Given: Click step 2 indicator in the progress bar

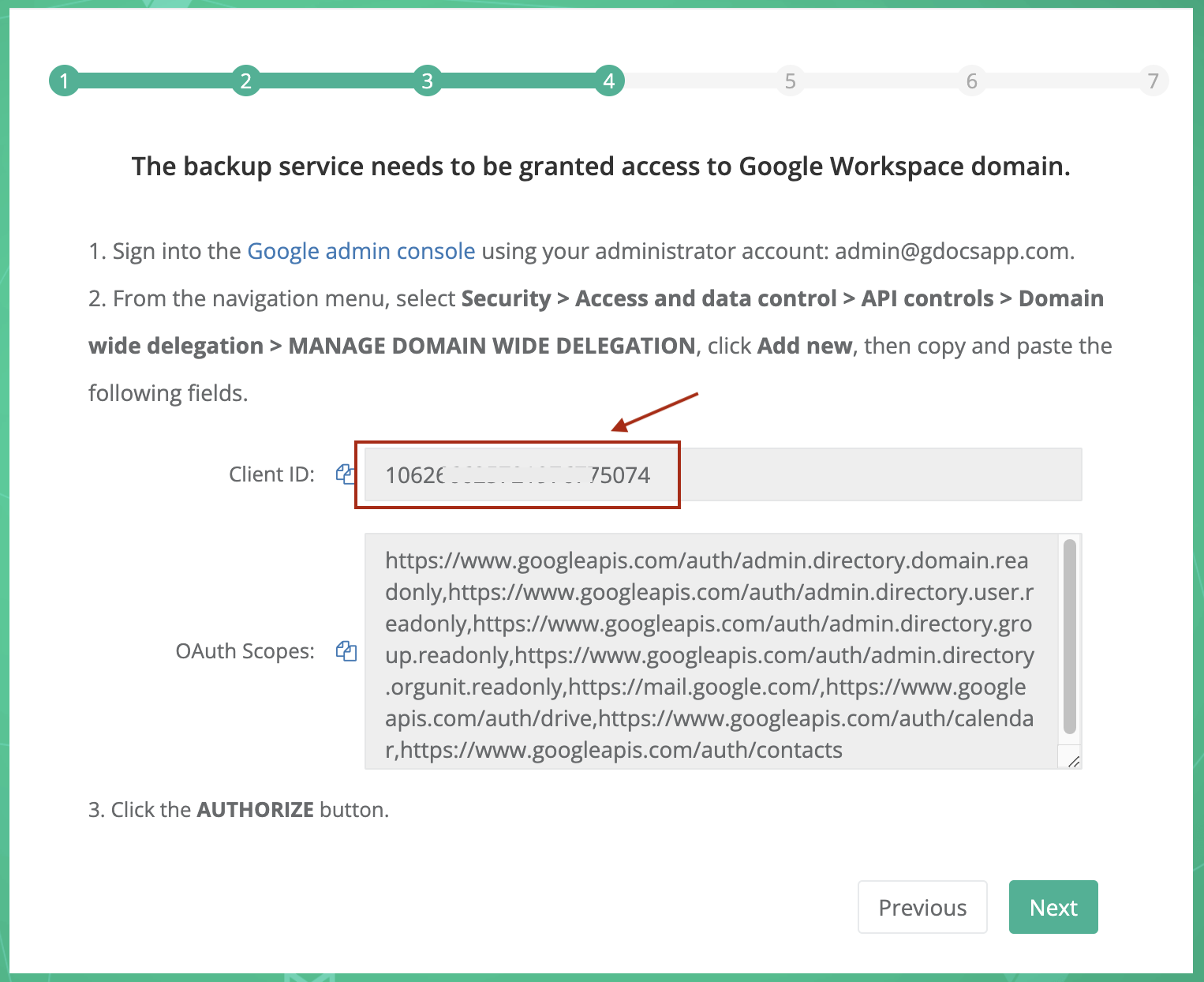Looking at the screenshot, I should 245,81.
